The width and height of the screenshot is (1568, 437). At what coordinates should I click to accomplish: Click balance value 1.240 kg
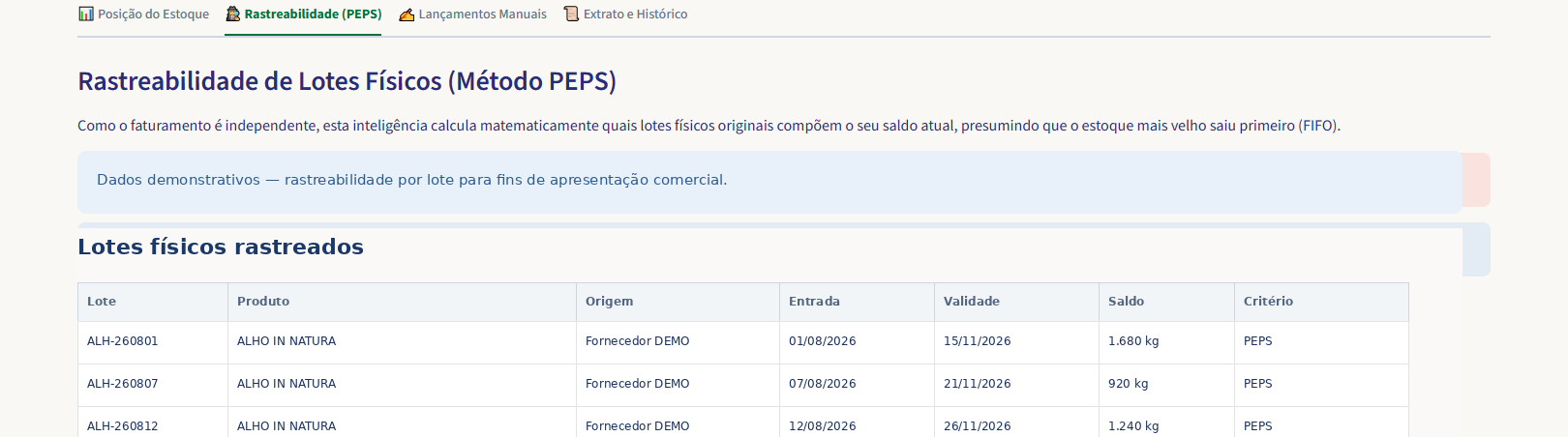coord(1133,426)
